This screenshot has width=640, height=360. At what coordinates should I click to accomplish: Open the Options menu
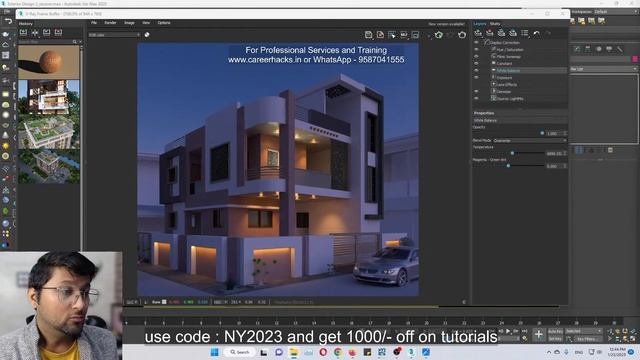click(164, 23)
